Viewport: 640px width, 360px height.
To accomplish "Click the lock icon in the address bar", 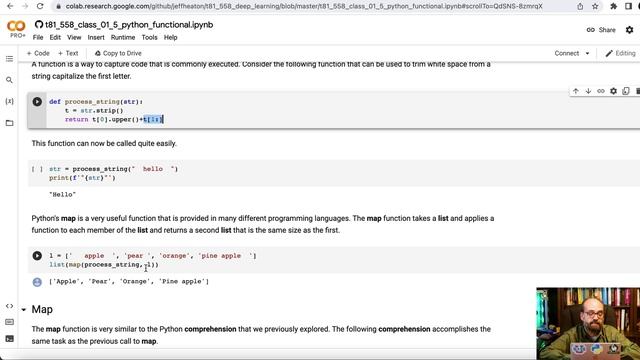I will [59, 7].
